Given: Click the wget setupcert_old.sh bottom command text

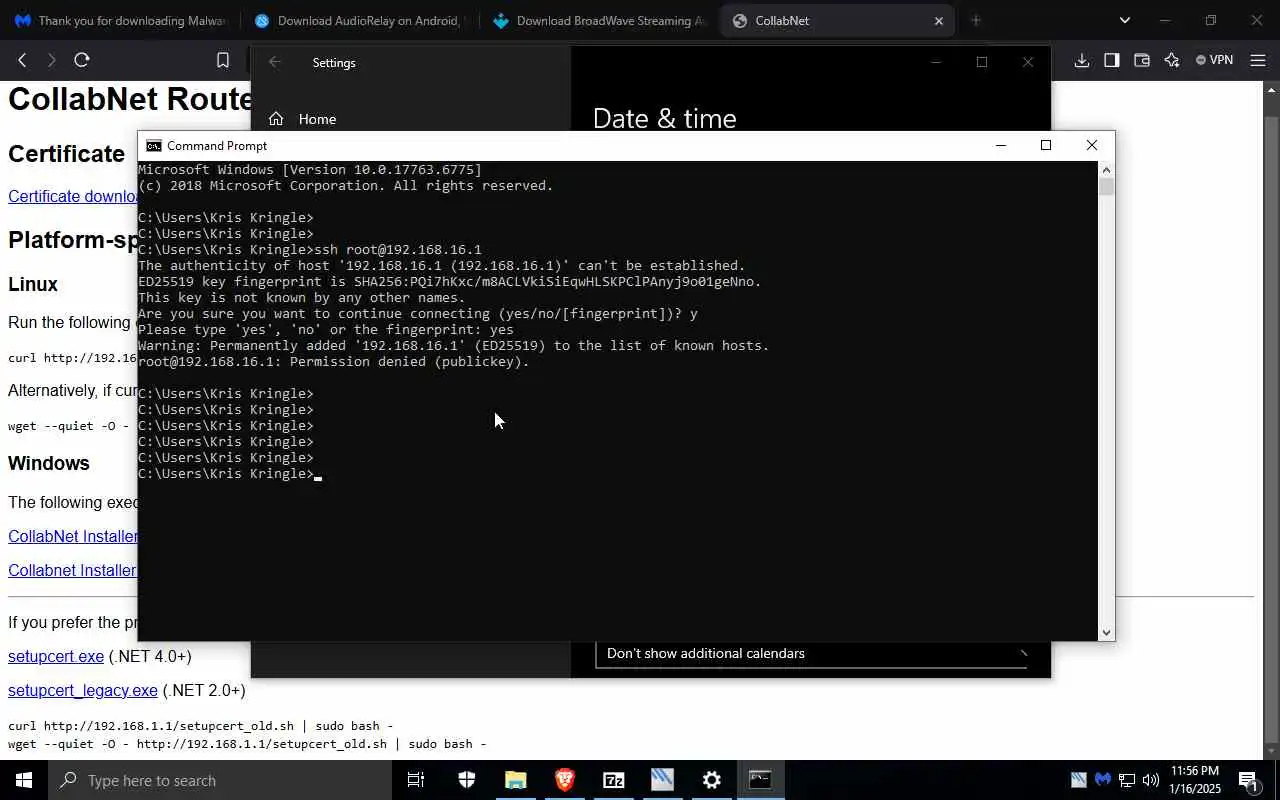Looking at the screenshot, I should pos(247,744).
